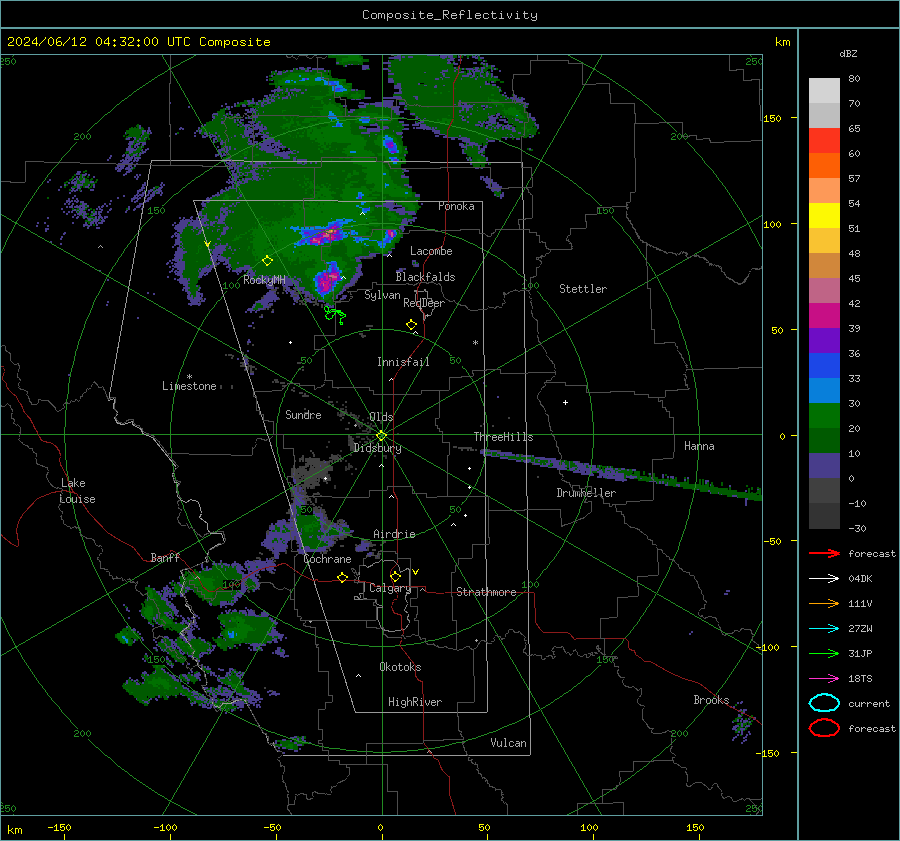Click the Composite_Reflectivity title

click(x=450, y=15)
